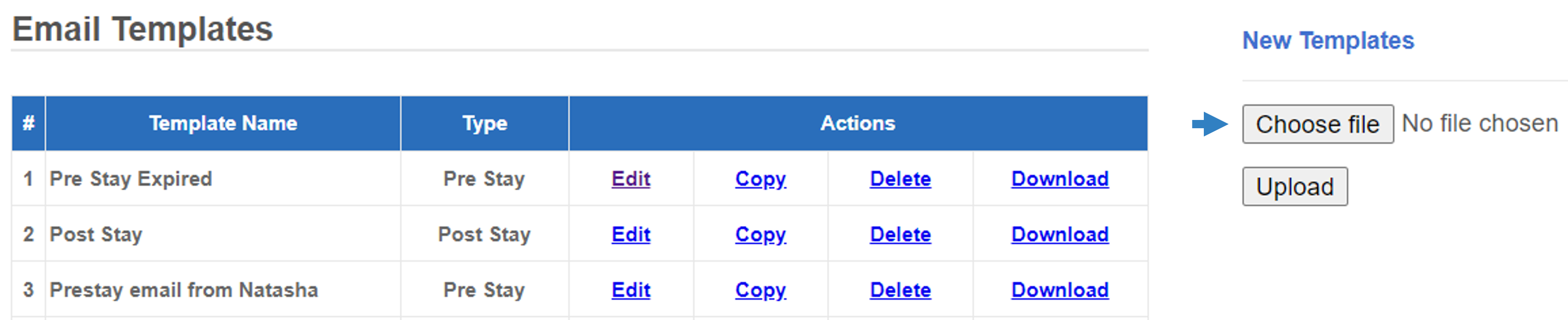Delete Prestay email from Natasha template
Screen dimensions: 1568x320
coord(900,290)
